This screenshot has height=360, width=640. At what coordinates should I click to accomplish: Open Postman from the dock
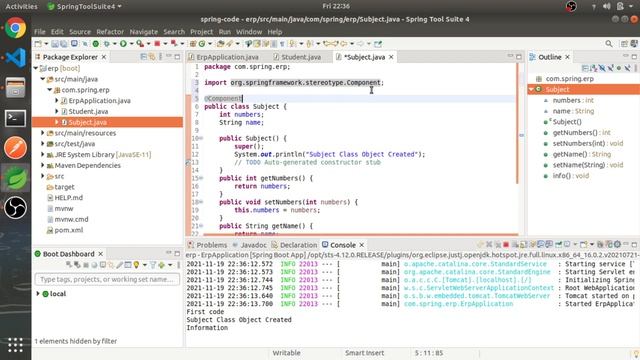click(16, 148)
